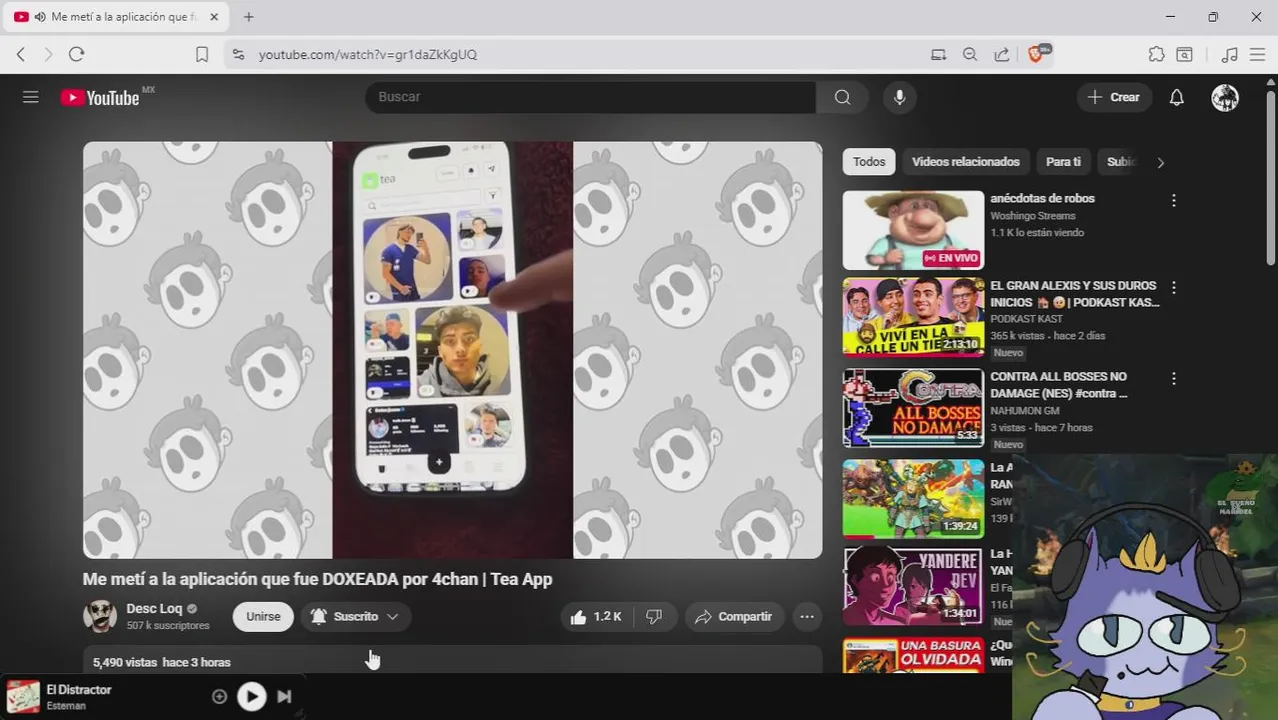The width and height of the screenshot is (1278, 720).
Task: Click the 507 k suscriptores text
Action: [168, 626]
